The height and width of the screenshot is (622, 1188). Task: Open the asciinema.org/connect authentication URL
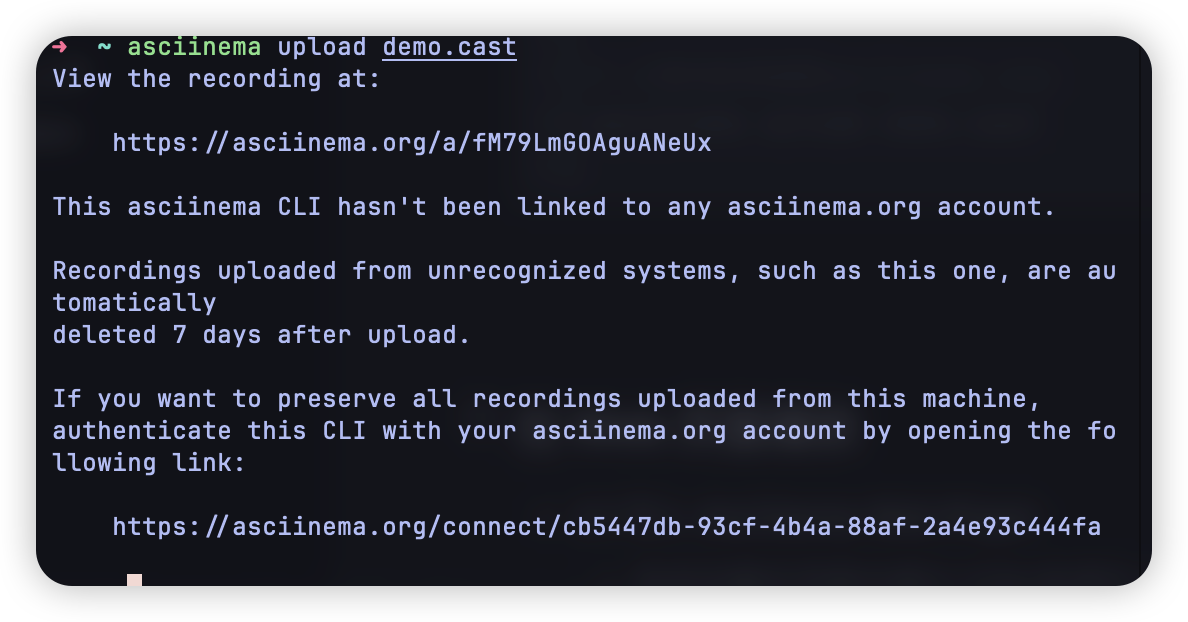606,526
